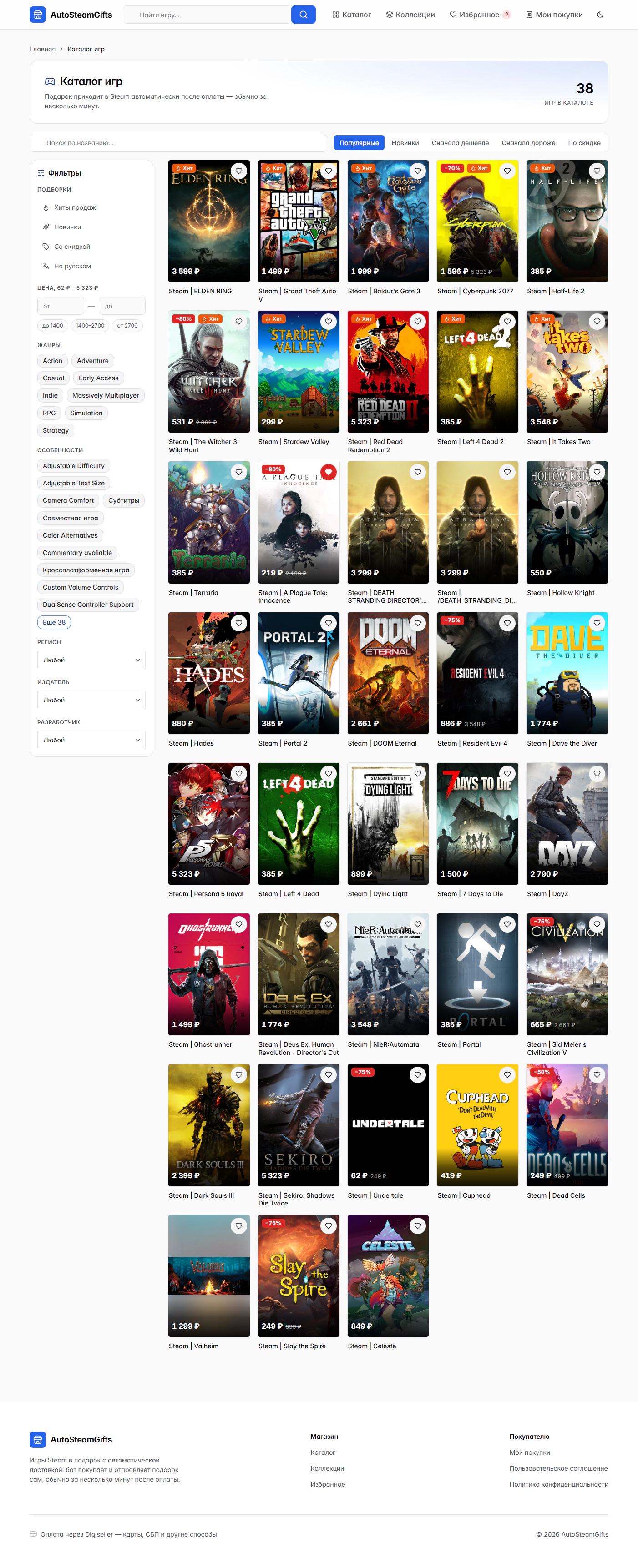Screen dimensions: 638x1568
Task: Open Valheim game cover thumbnail
Action: click(x=209, y=1276)
